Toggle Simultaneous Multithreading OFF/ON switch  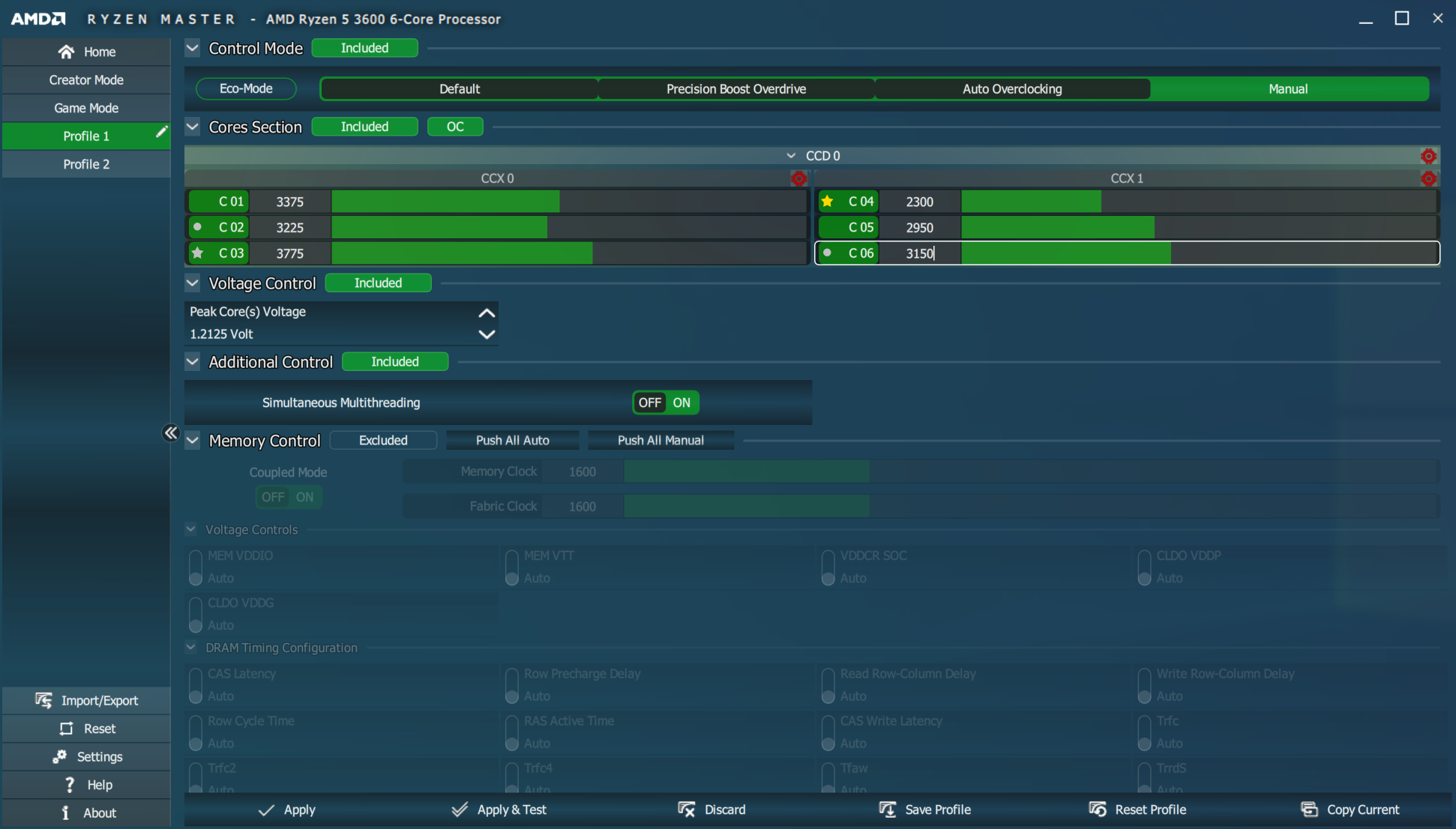point(666,403)
